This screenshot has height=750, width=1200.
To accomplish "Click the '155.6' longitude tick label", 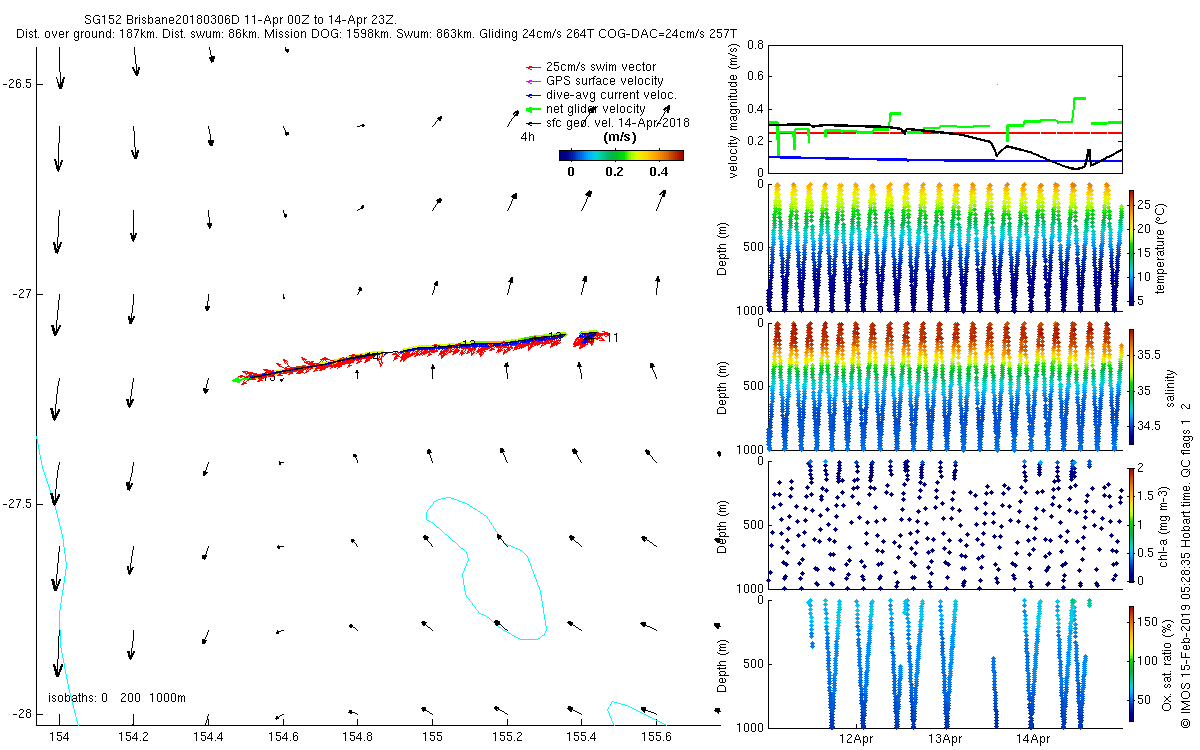I will pyautogui.click(x=656, y=737).
